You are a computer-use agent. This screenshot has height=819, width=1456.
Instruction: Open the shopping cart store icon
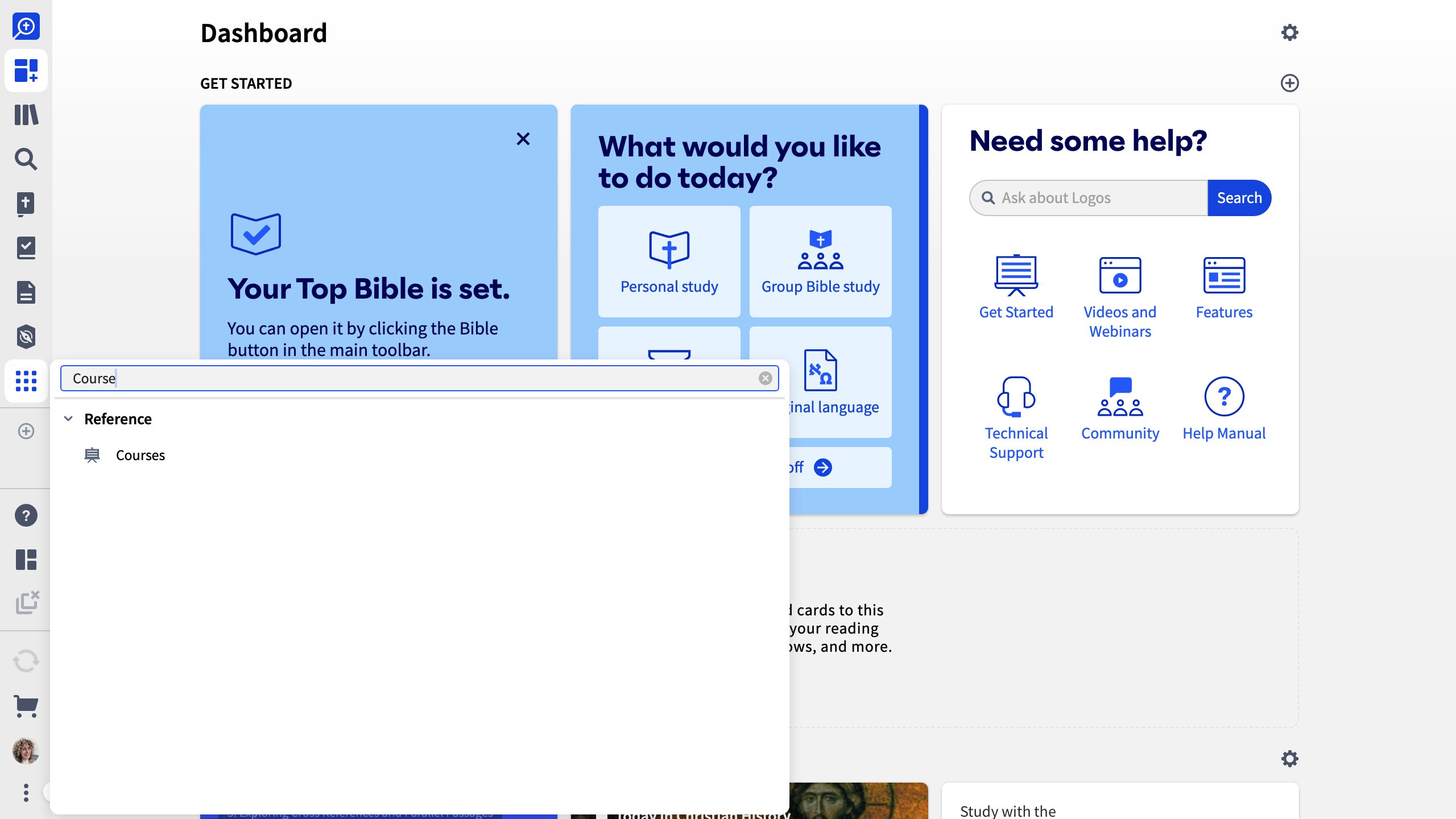coord(26,706)
